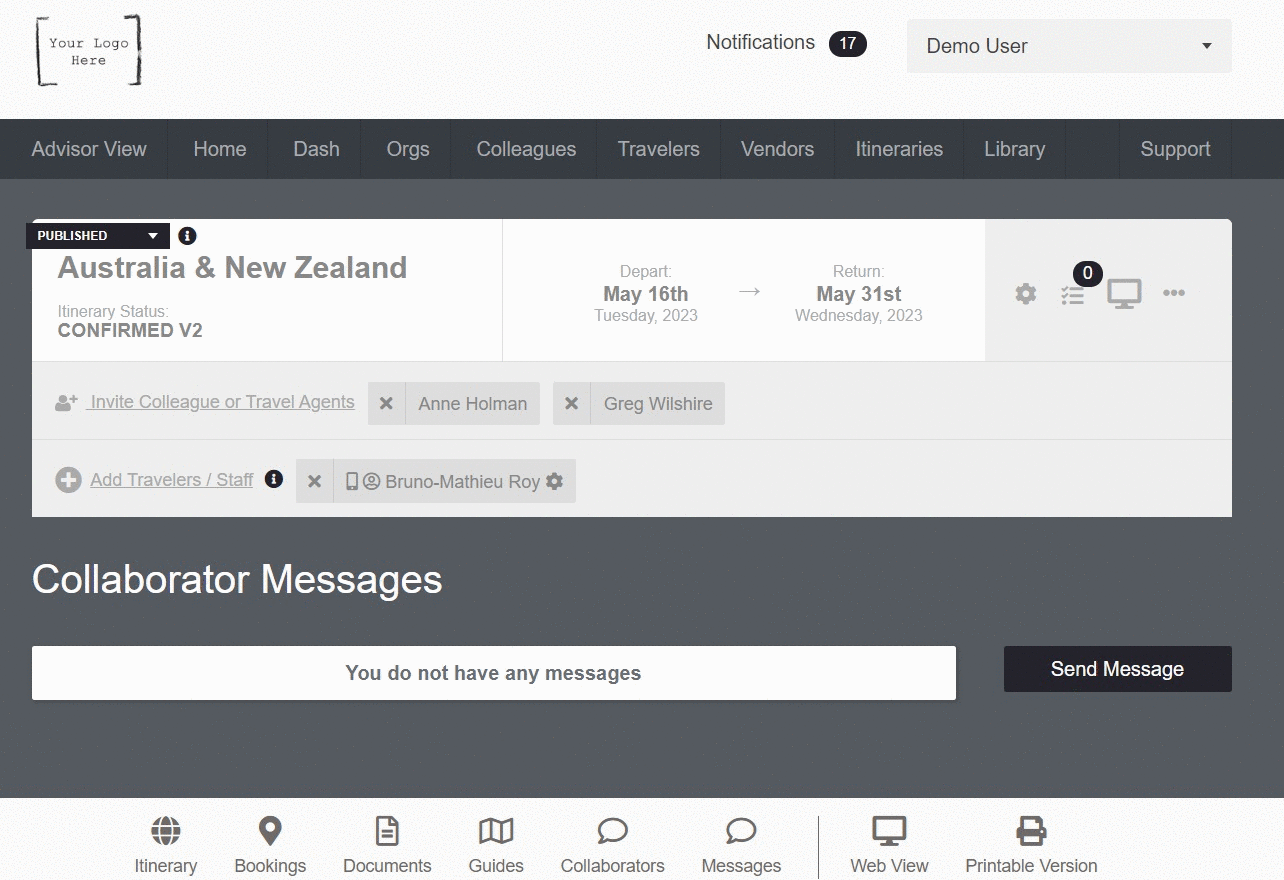
Task: Open the notifications count badge 17
Action: click(848, 43)
